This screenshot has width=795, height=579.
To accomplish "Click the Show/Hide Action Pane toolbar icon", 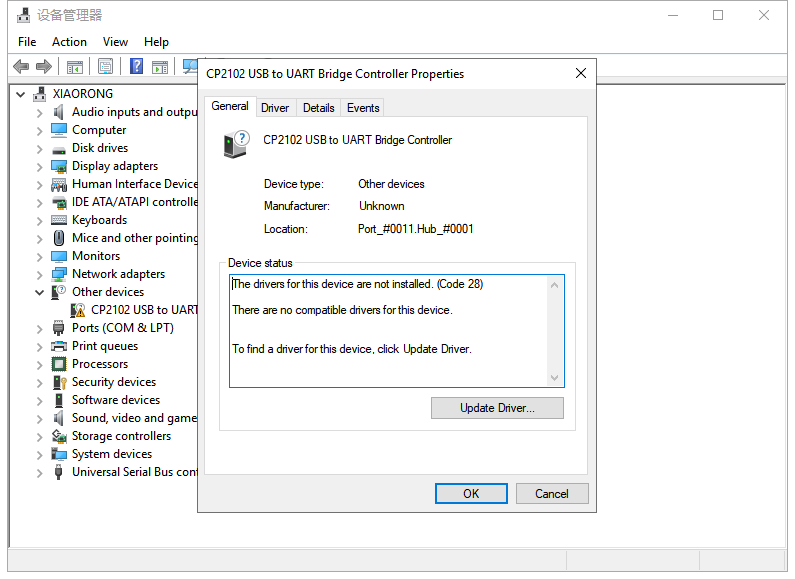I will click(160, 67).
